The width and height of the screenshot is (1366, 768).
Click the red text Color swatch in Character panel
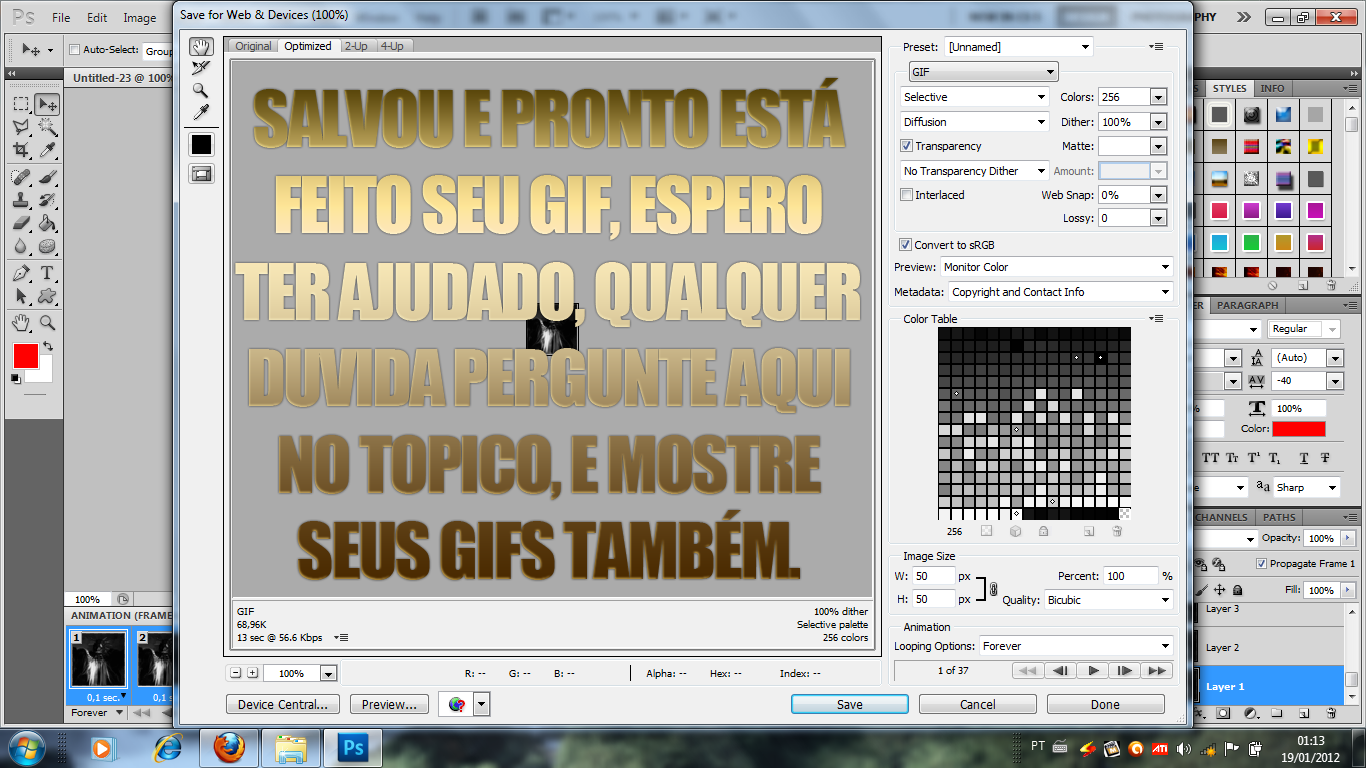[1299, 429]
